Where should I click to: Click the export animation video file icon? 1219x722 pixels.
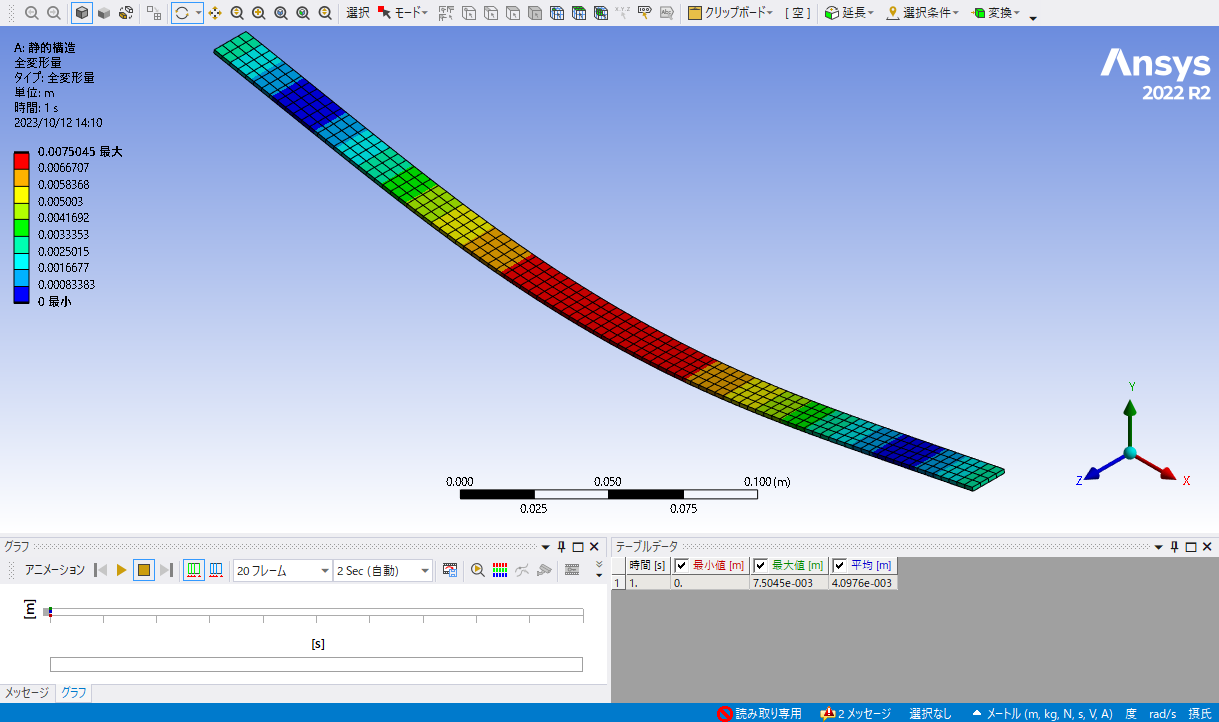[x=450, y=570]
